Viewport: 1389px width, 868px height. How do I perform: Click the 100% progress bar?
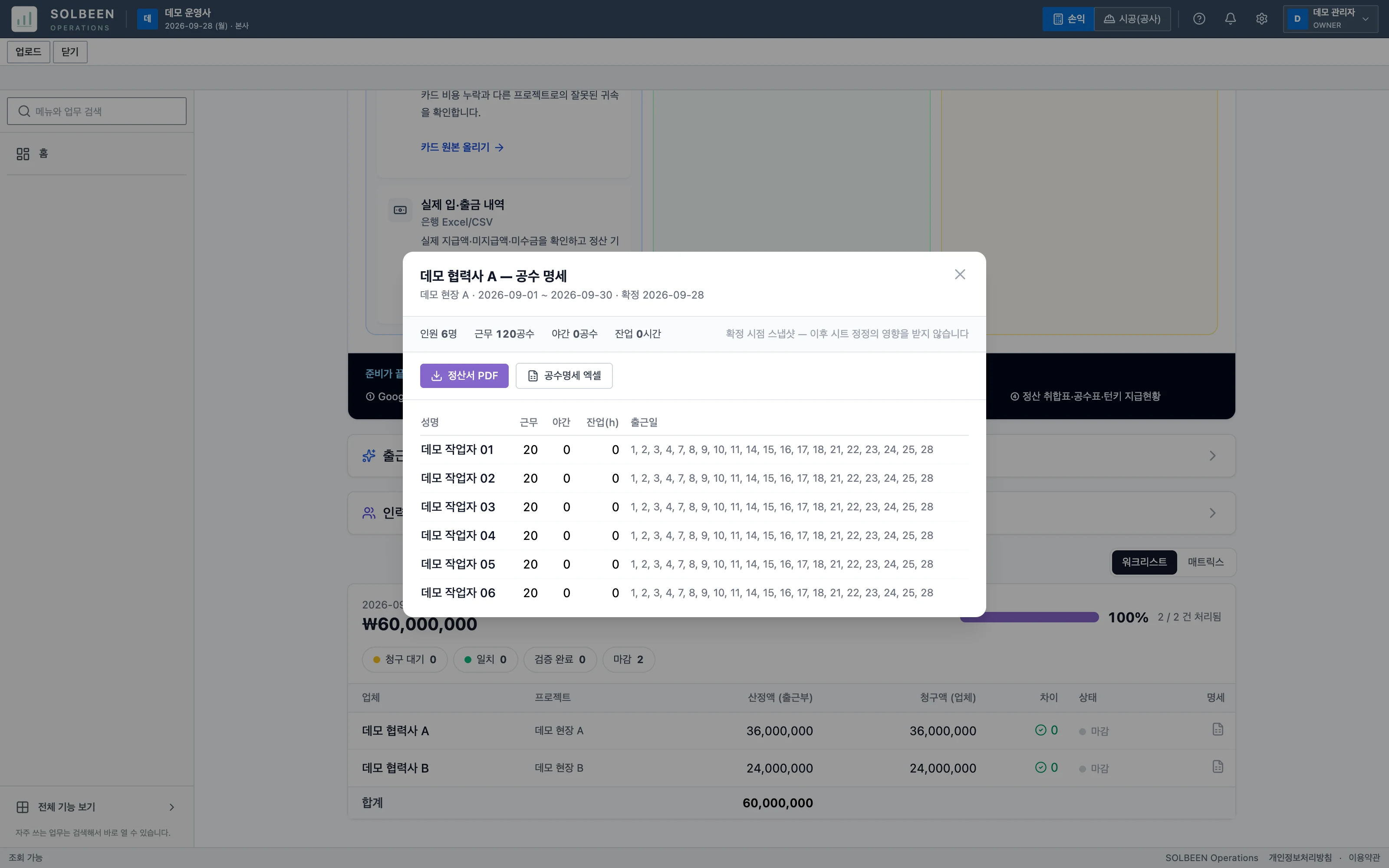click(1029, 617)
